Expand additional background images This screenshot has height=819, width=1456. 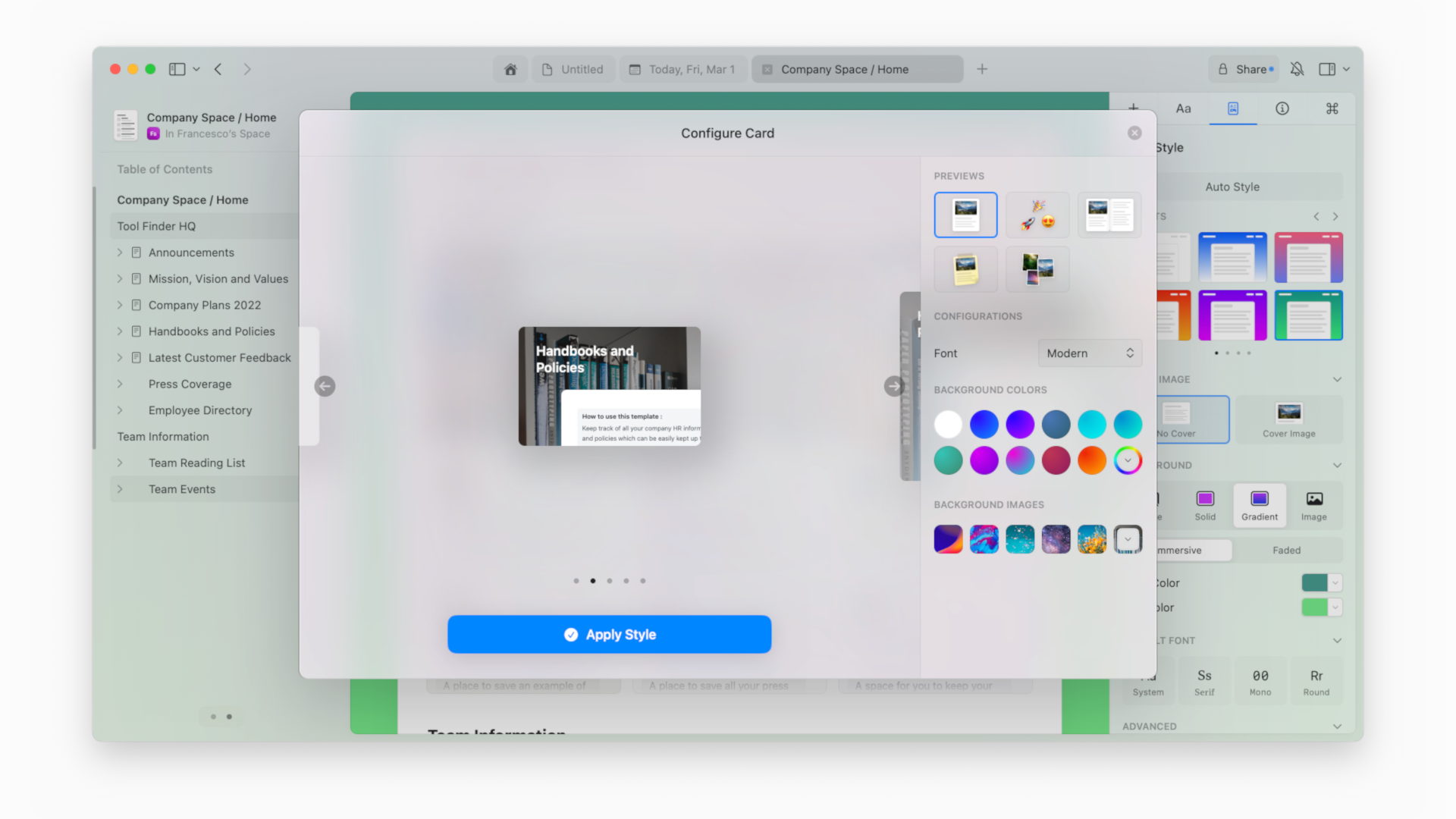point(1128,539)
